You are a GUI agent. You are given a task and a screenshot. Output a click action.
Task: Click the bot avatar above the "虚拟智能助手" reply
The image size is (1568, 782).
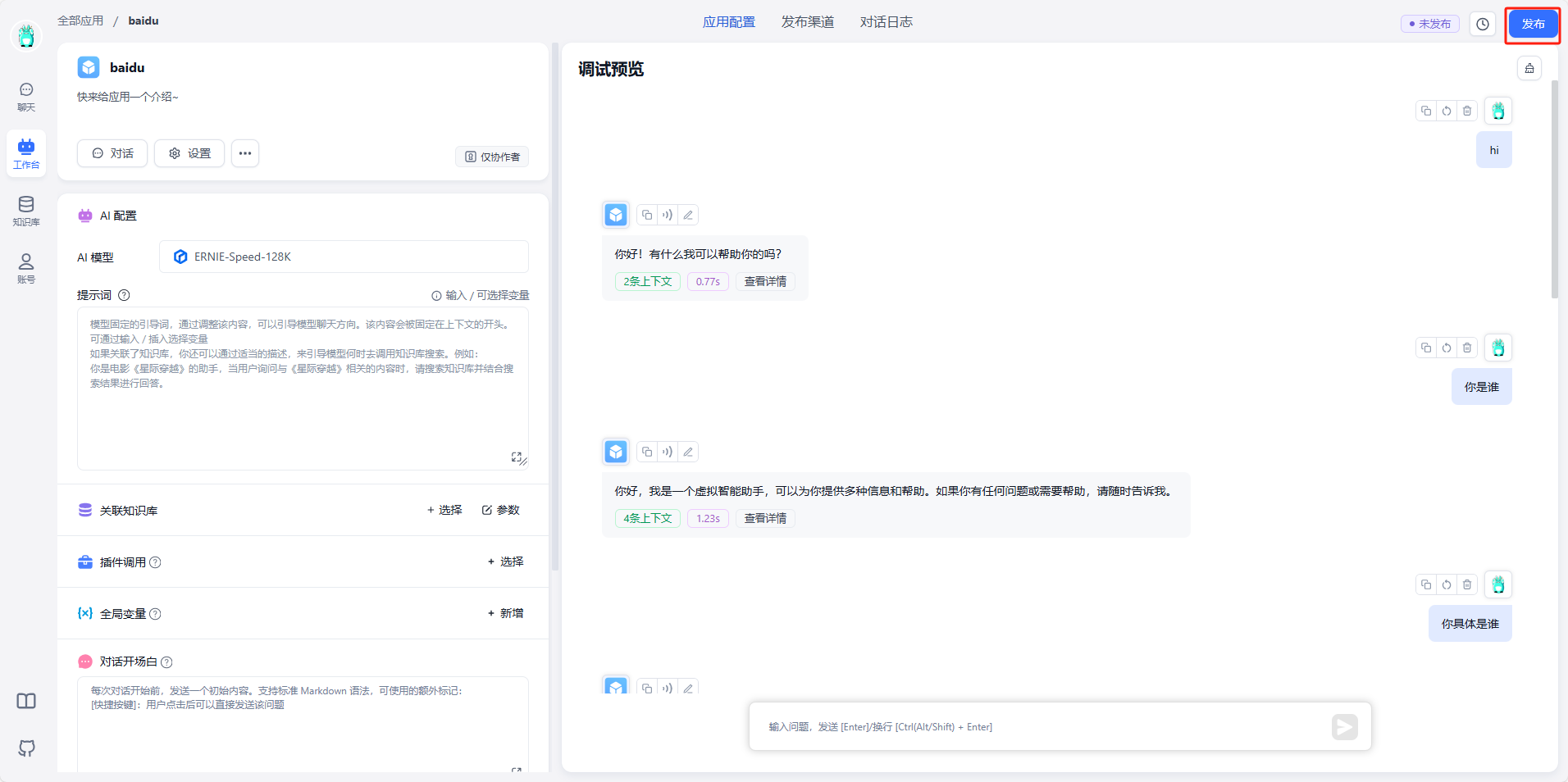point(616,452)
